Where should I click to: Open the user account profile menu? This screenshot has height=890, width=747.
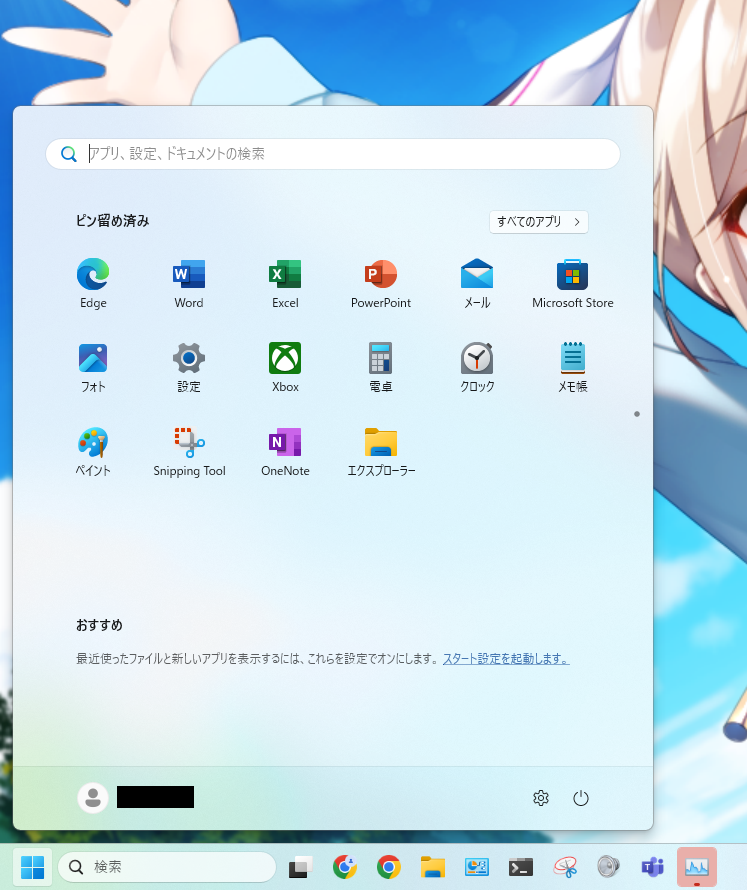[x=136, y=797]
